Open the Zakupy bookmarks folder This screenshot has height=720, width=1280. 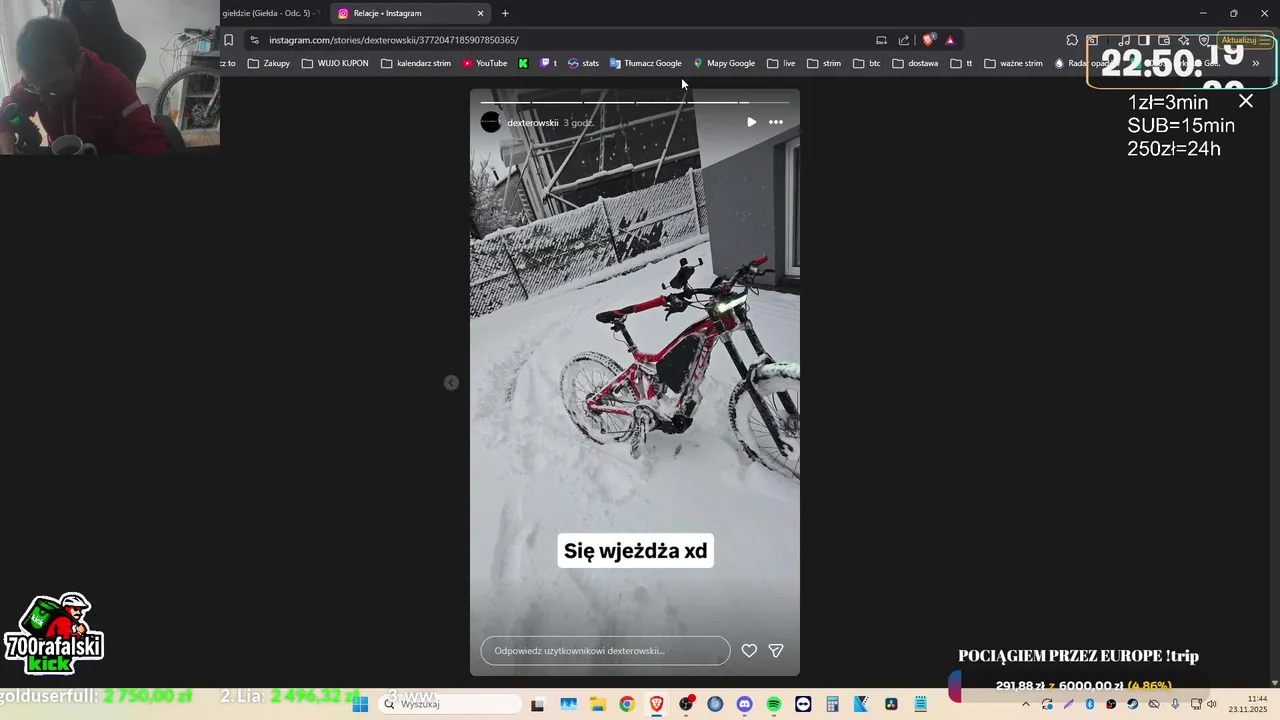(269, 63)
